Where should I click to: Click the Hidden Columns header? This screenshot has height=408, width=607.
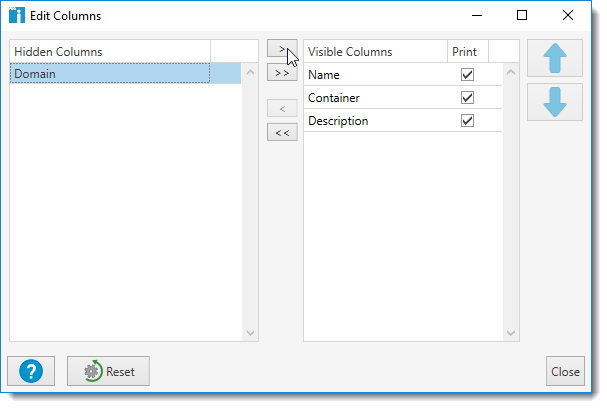point(110,51)
